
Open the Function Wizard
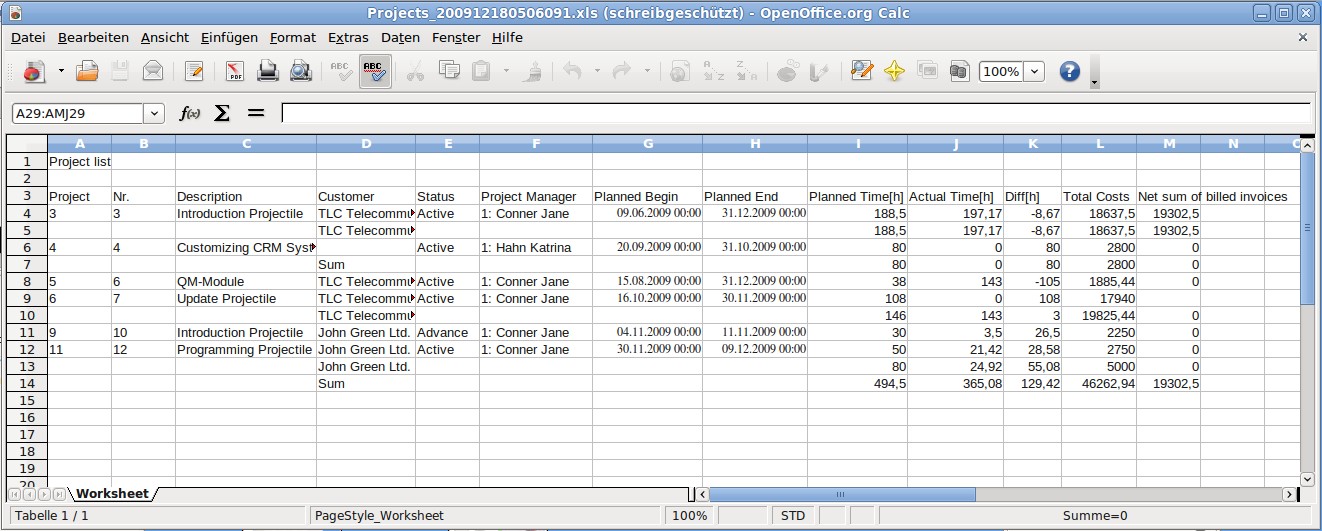point(189,113)
